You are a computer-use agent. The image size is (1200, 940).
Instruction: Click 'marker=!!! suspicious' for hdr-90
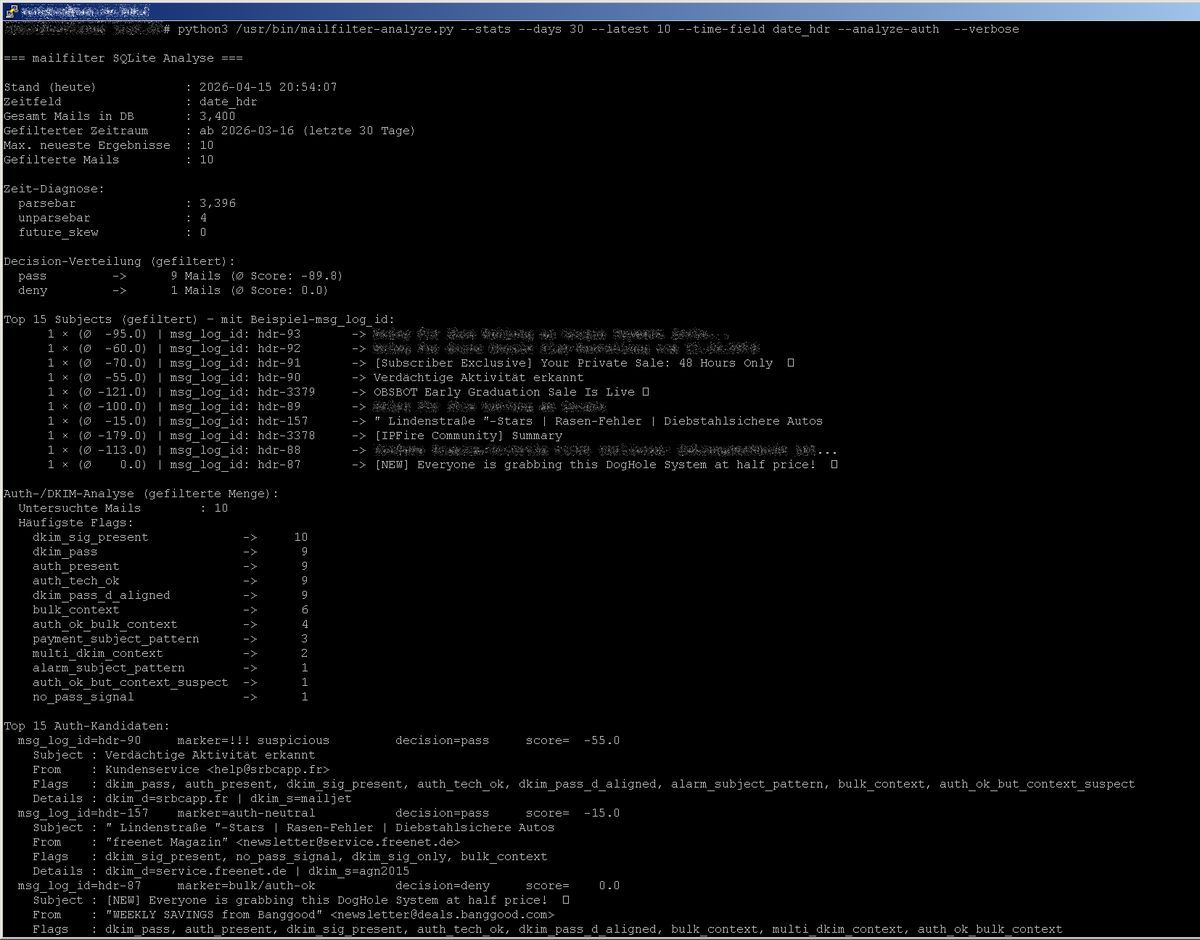(x=253, y=741)
